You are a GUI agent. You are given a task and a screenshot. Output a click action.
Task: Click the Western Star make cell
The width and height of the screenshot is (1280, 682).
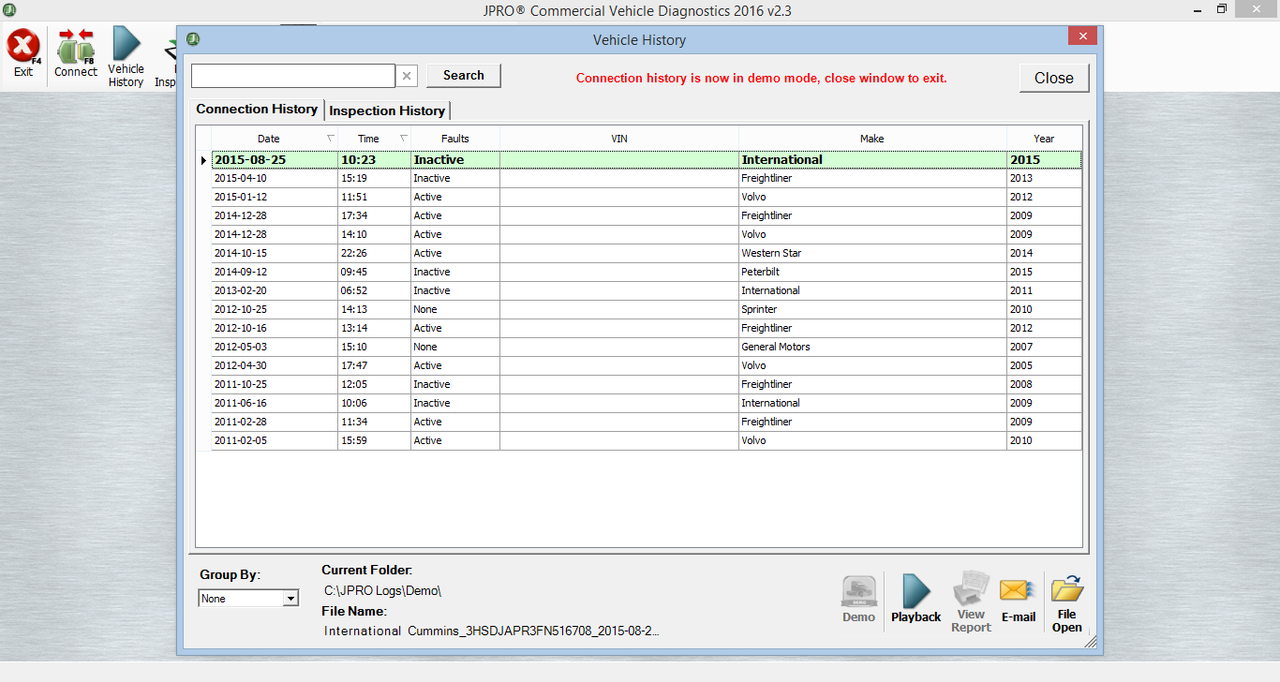click(x=873, y=253)
